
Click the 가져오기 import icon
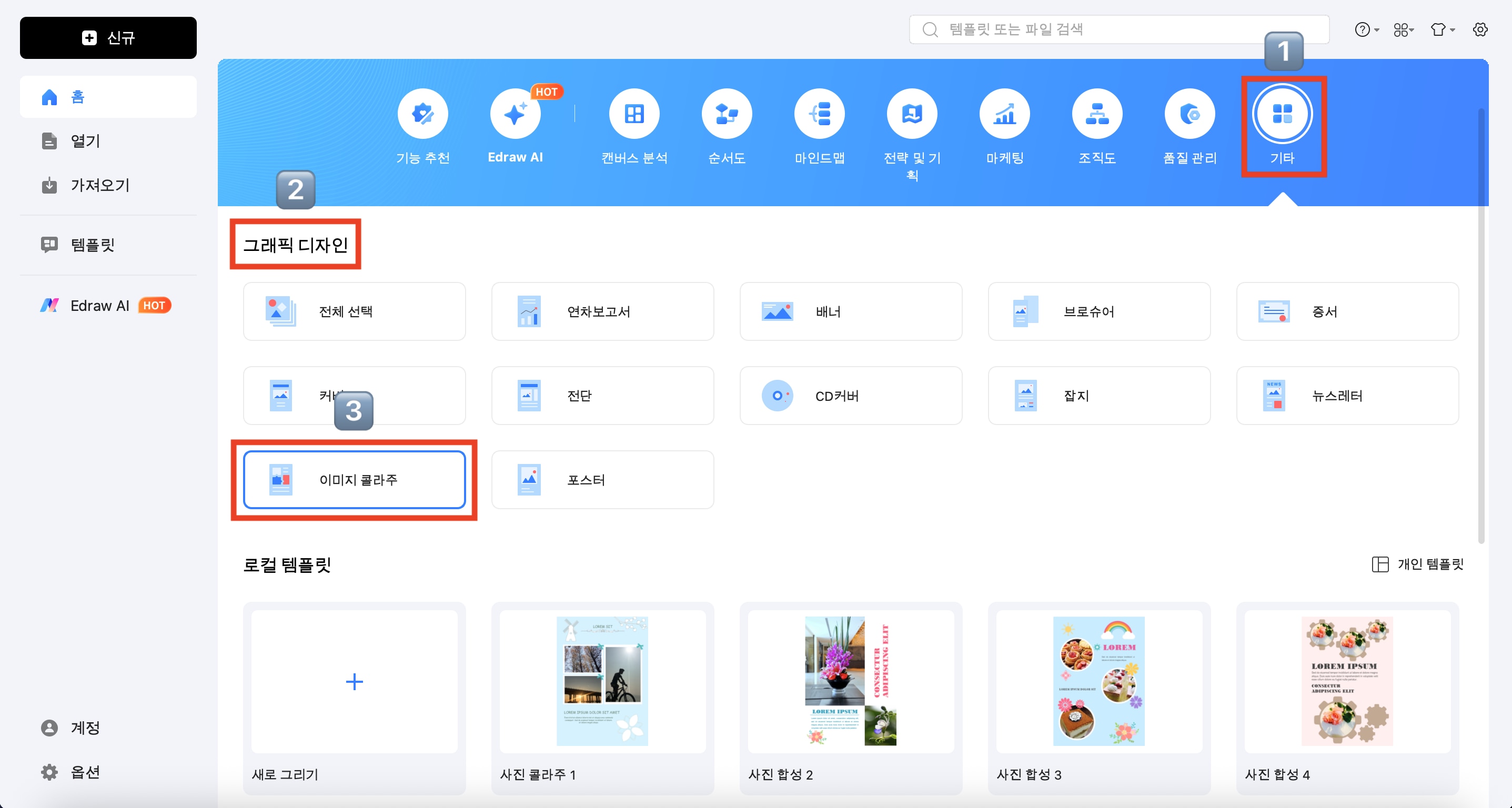pos(49,185)
